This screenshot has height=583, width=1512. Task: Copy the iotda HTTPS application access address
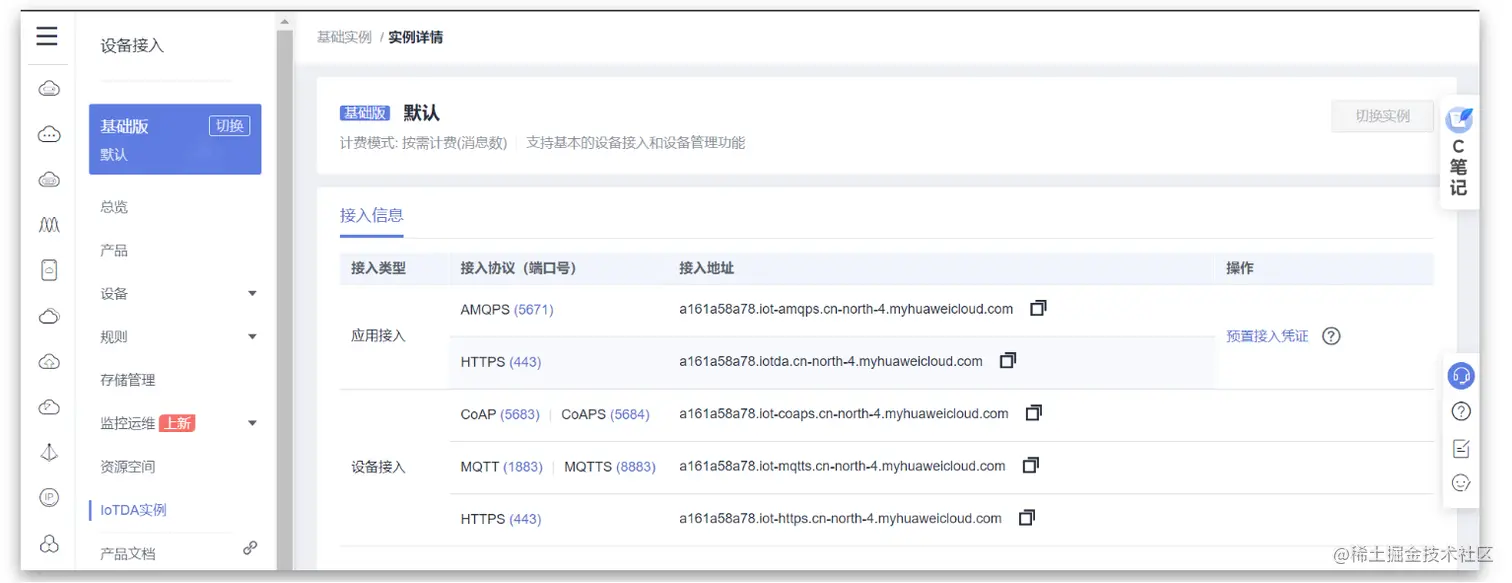pos(1008,360)
